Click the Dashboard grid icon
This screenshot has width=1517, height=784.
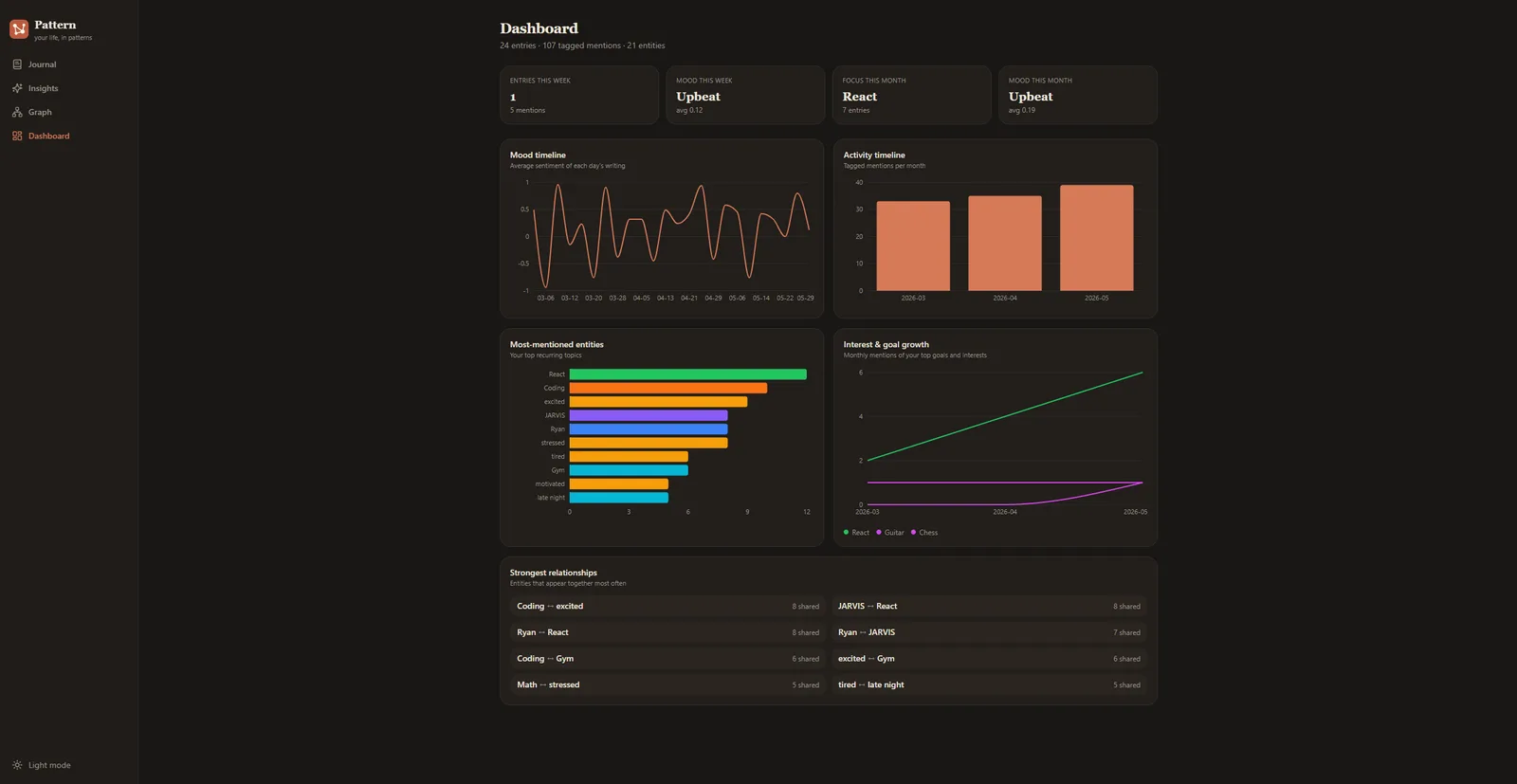(x=17, y=136)
